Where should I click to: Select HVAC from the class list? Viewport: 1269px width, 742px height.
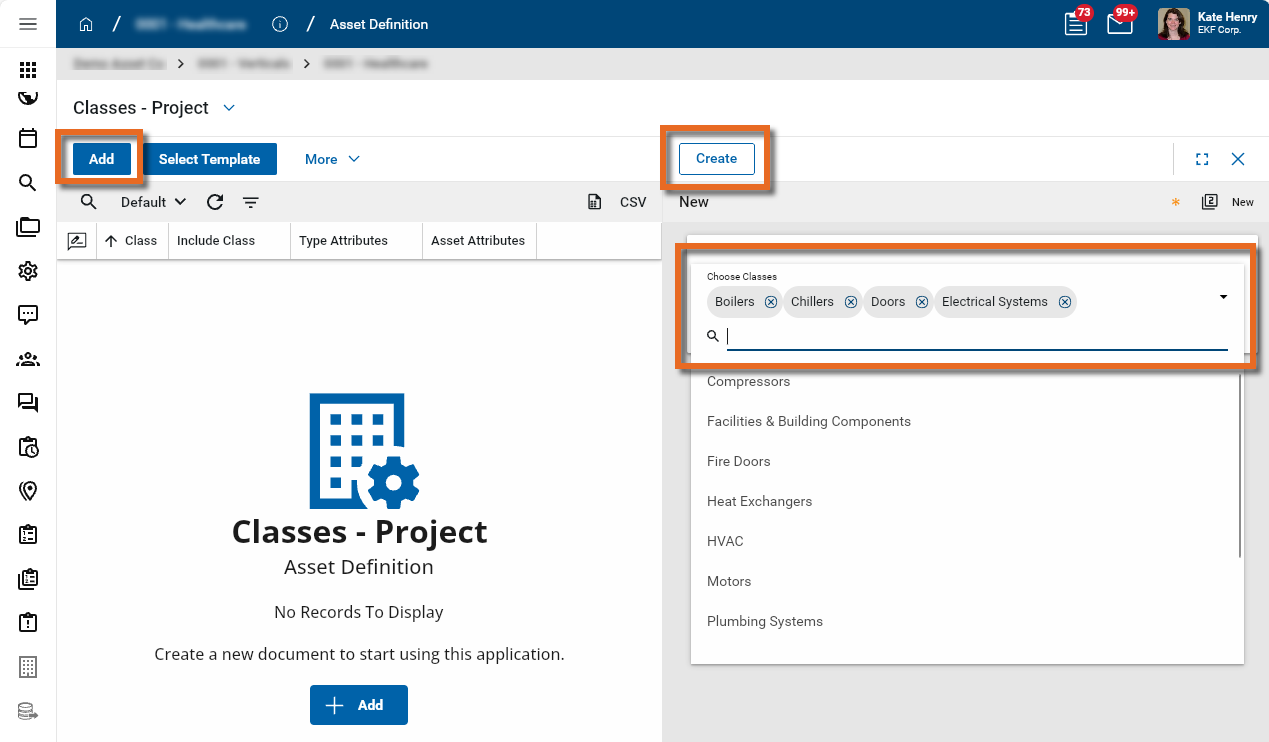tap(725, 541)
